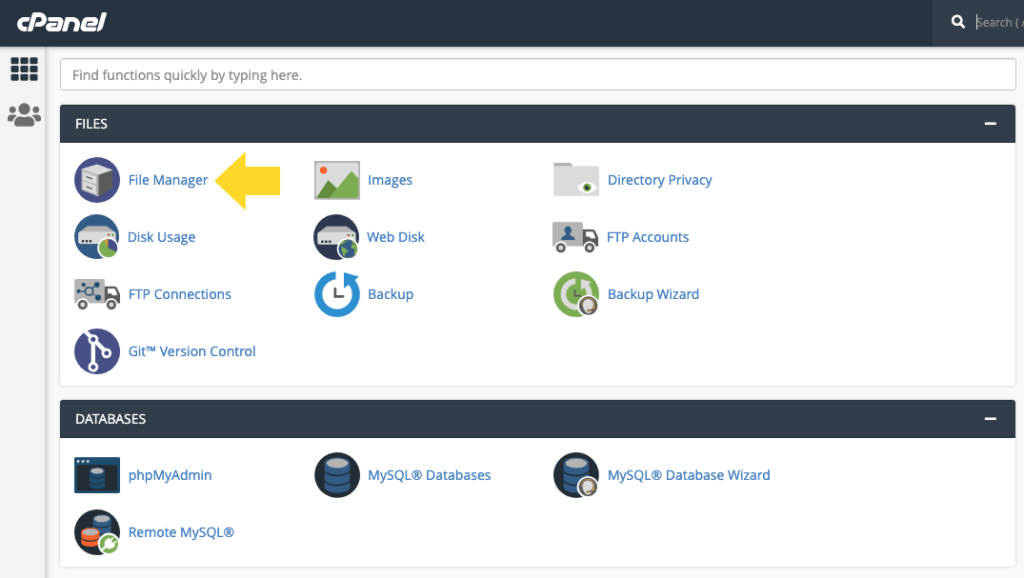Open the User Manager people icon
Screen dimensions: 1024x578
pos(24,115)
